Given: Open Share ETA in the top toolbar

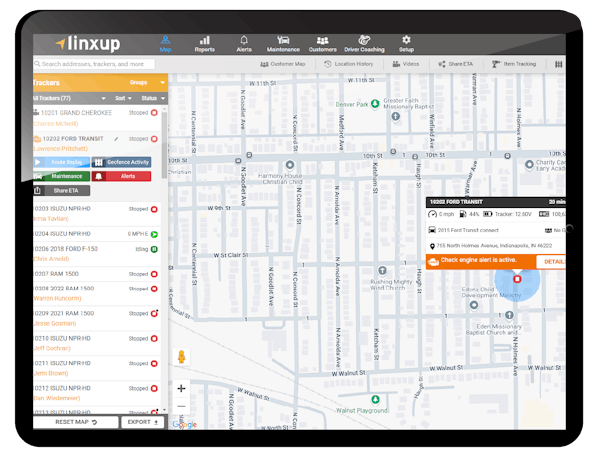Looking at the screenshot, I should point(456,64).
